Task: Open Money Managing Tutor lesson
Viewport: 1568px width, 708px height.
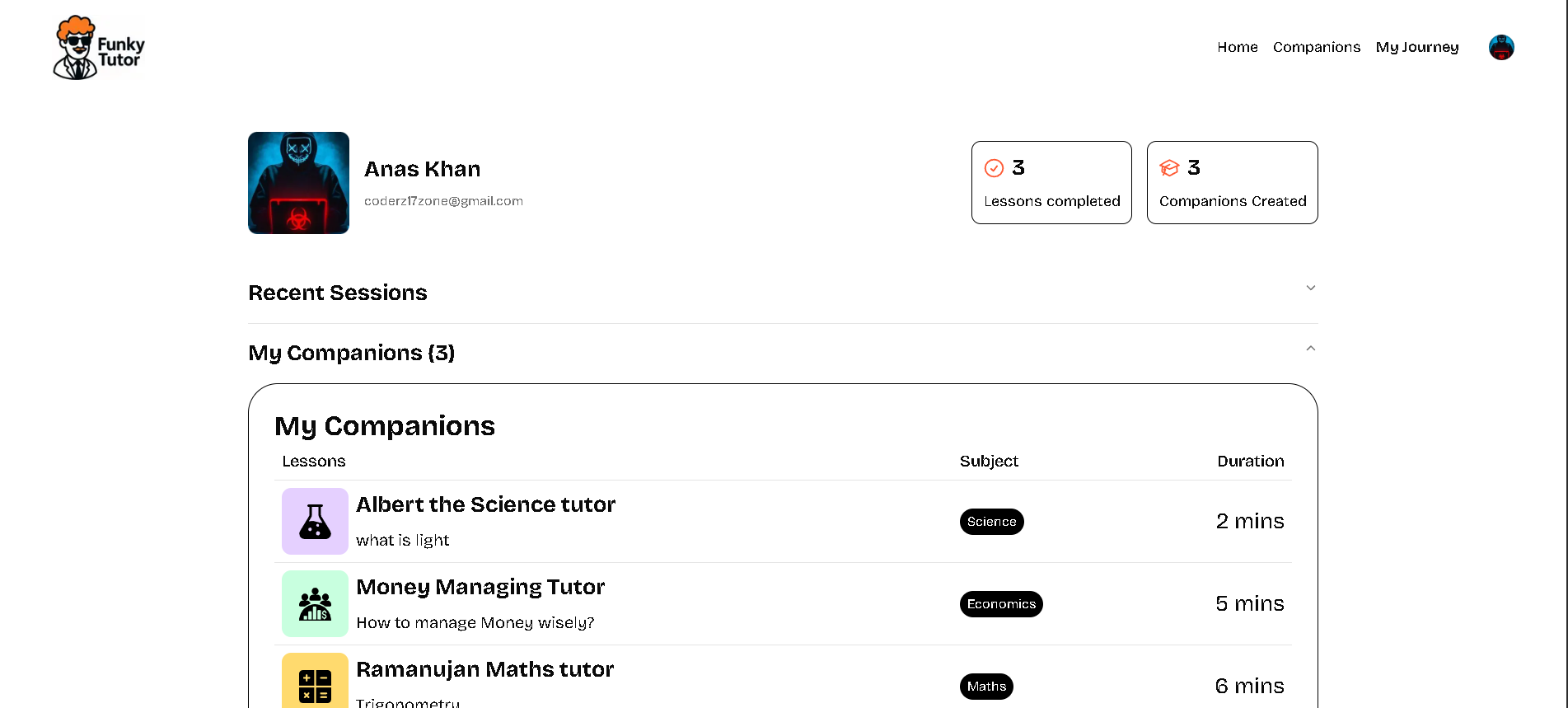Action: 480,587
